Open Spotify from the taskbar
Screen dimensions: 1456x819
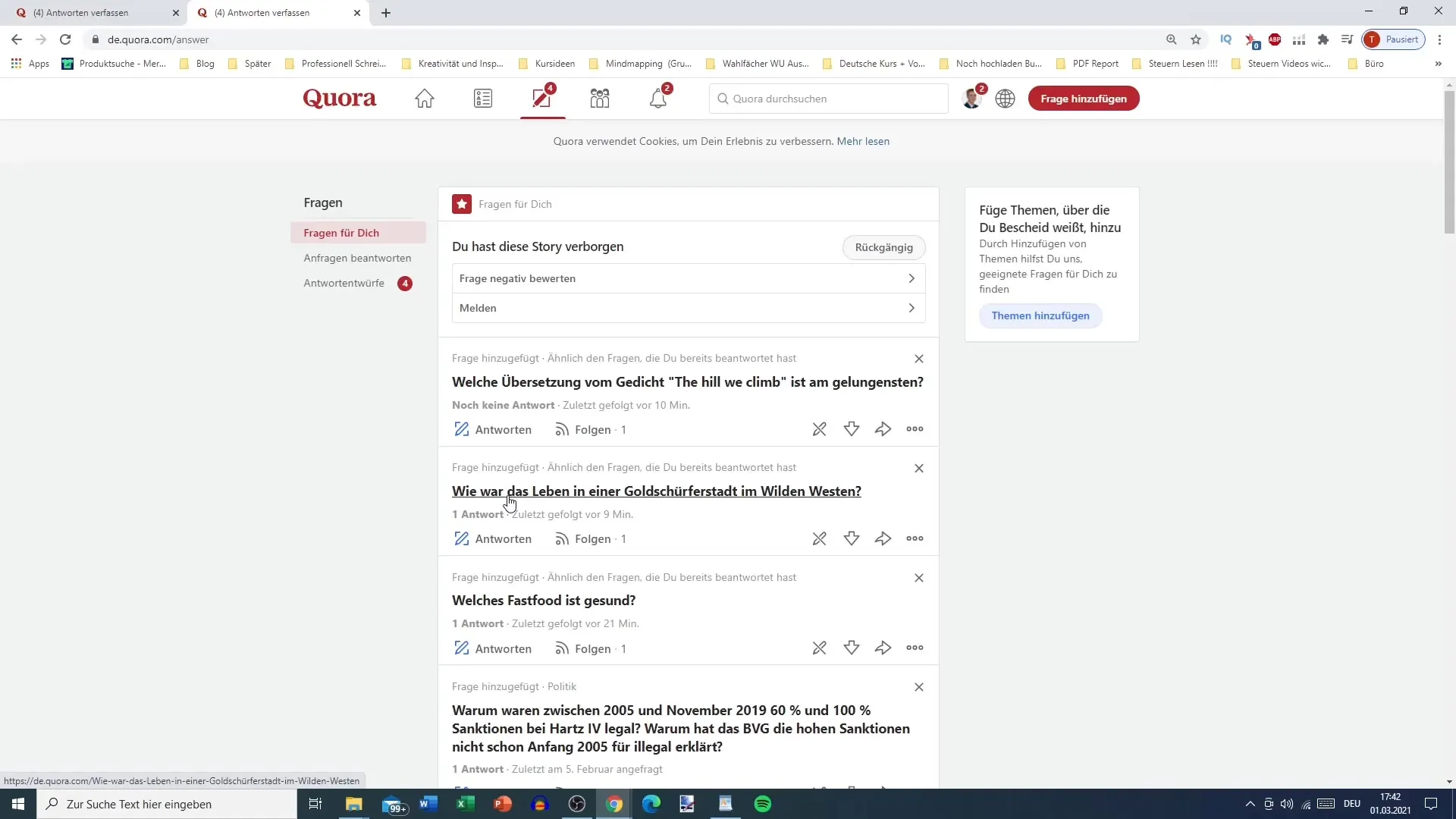point(763,804)
